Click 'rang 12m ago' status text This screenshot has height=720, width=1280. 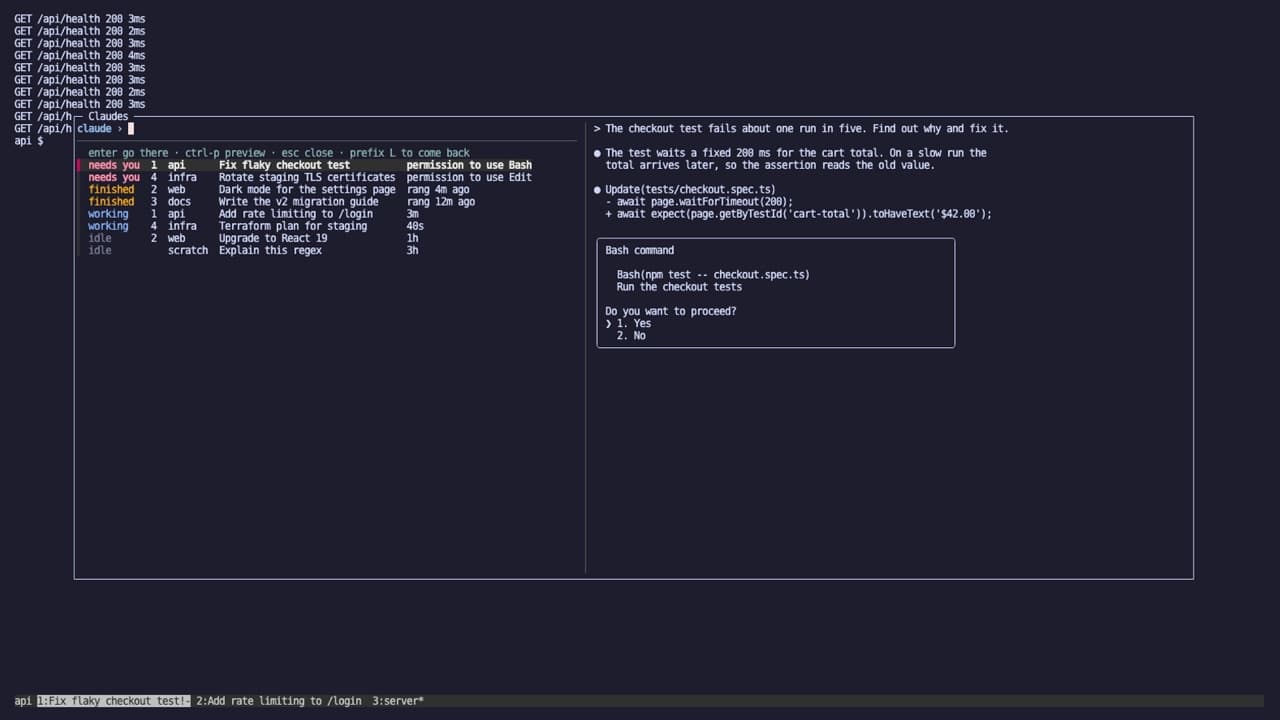441,201
